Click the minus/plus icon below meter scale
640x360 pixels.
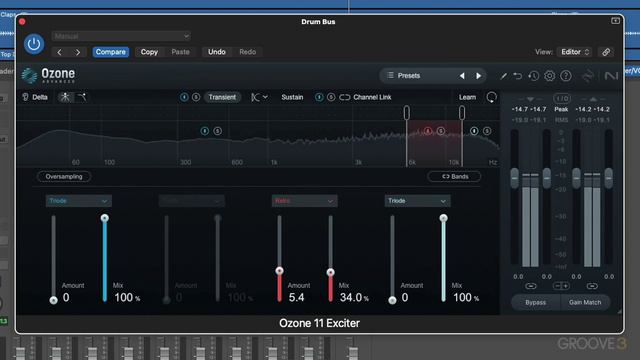(561, 286)
